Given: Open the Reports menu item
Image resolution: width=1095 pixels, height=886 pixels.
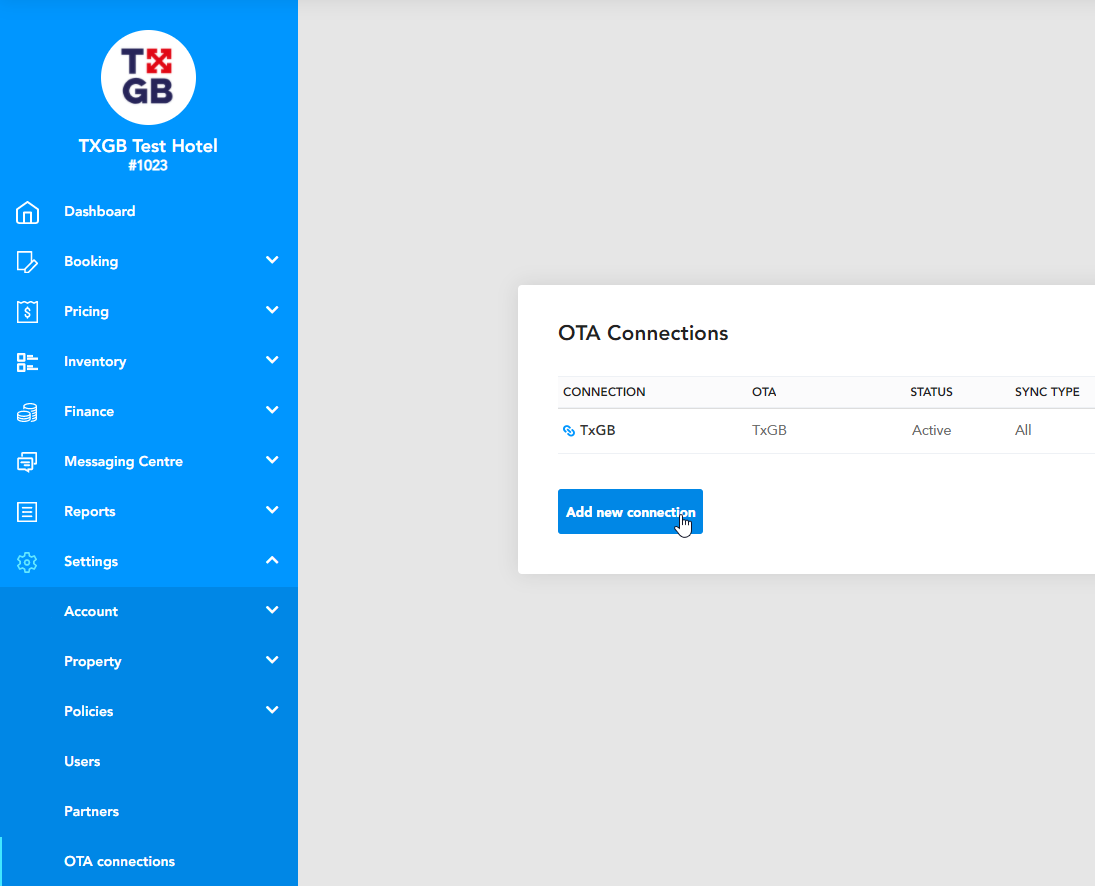Looking at the screenshot, I should (x=149, y=512).
